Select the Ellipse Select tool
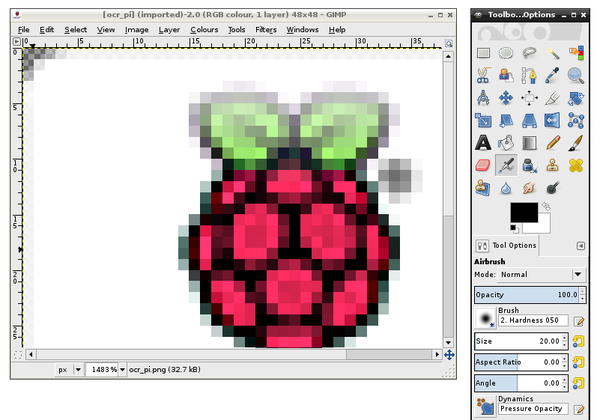Viewport: 600px width, 420px height. pyautogui.click(x=506, y=53)
